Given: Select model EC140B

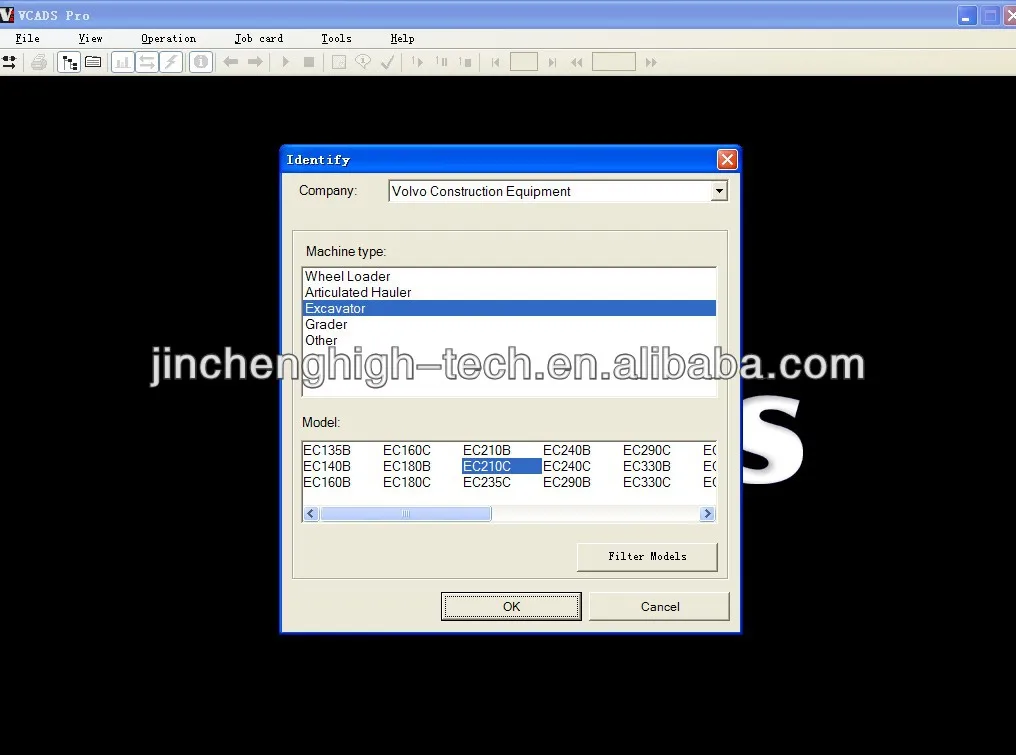Looking at the screenshot, I should [x=327, y=466].
